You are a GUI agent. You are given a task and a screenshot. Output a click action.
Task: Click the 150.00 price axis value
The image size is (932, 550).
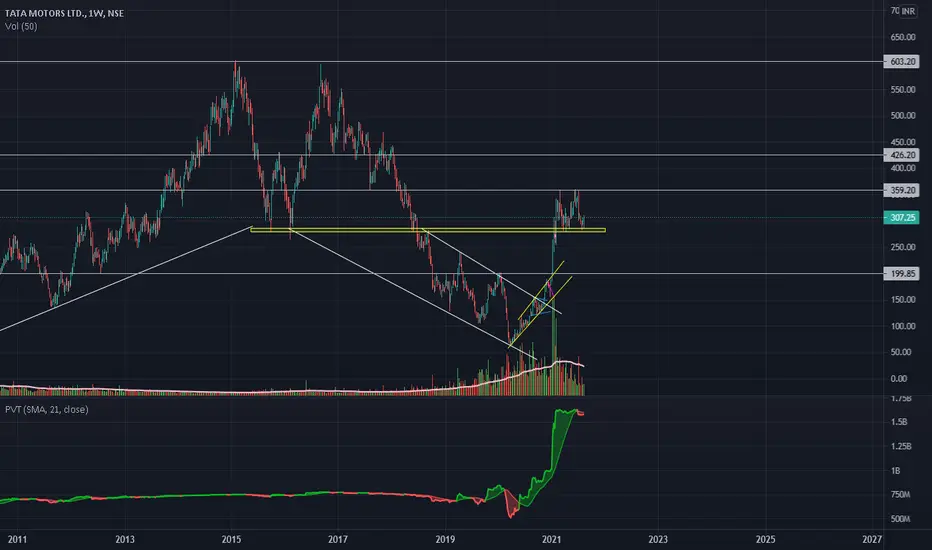903,300
